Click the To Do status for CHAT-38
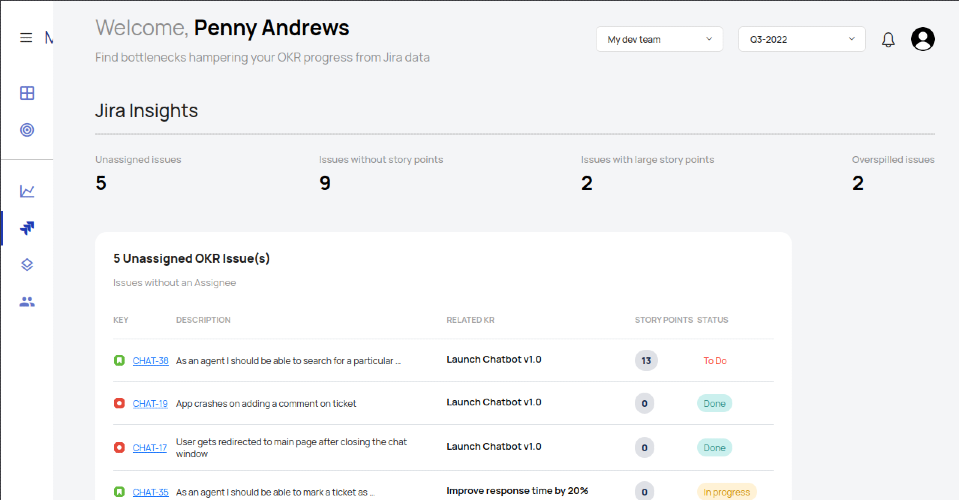This screenshot has height=500, width=959. 715,361
